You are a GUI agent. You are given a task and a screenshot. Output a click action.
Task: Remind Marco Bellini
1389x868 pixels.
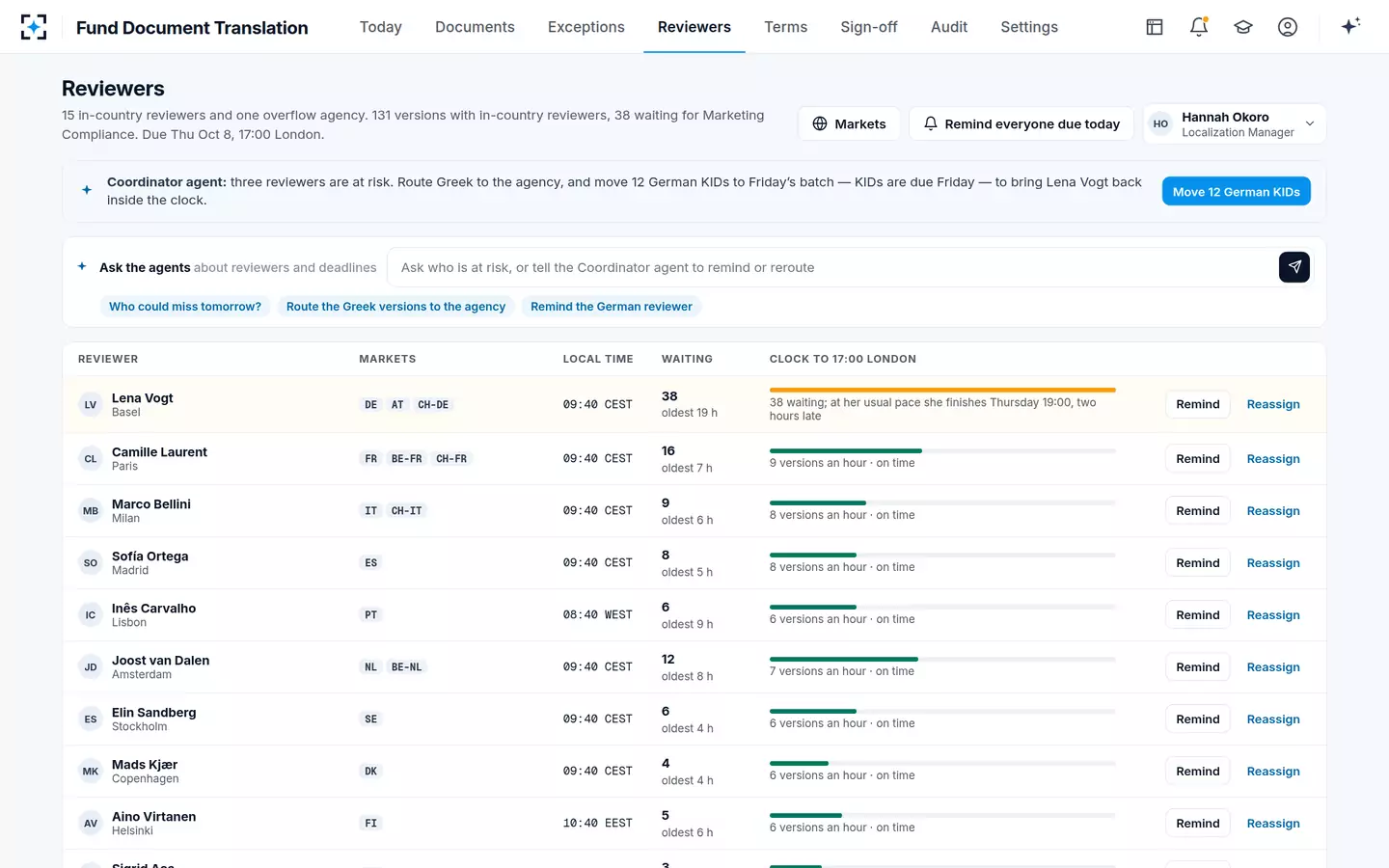[x=1198, y=511]
